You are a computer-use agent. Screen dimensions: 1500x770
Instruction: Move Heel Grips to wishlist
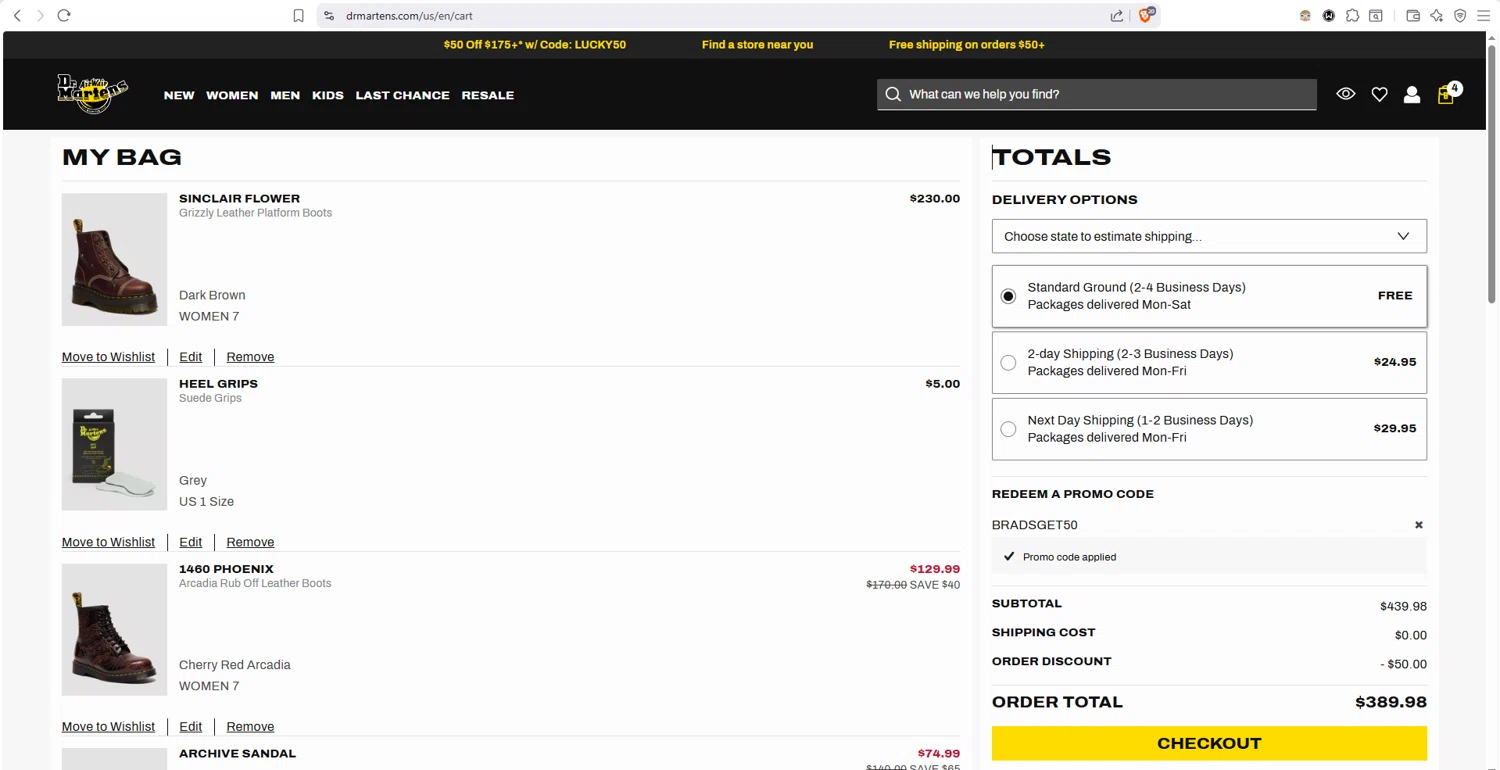pos(108,542)
